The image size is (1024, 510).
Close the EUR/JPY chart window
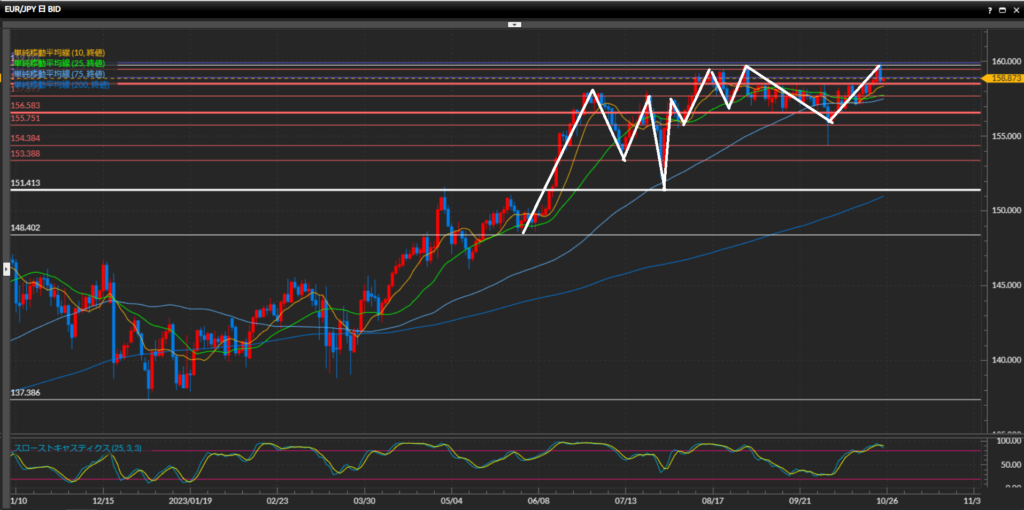coord(1015,9)
